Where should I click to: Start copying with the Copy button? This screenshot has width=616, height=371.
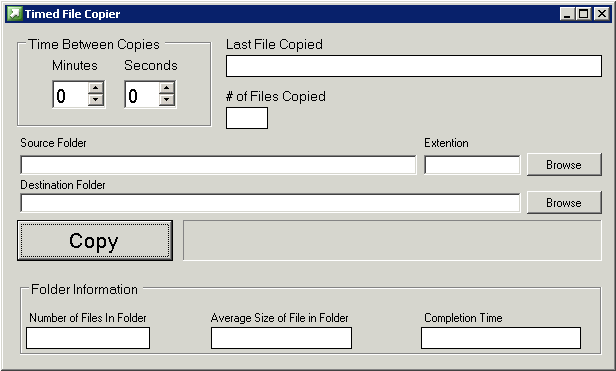pos(95,241)
